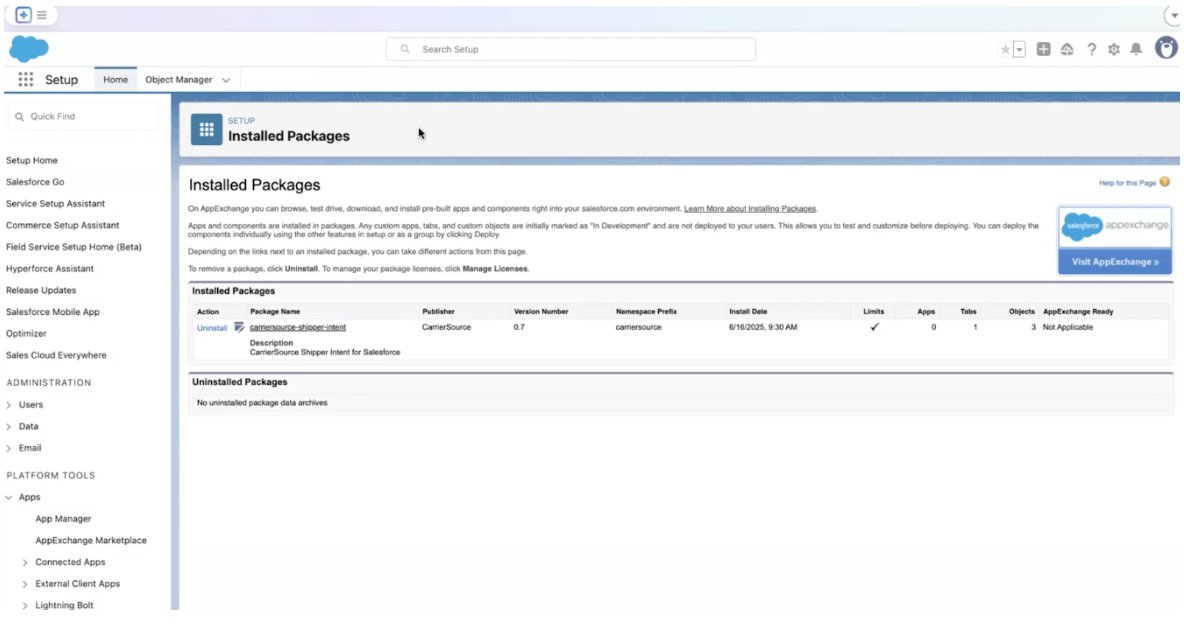Open the user profile avatar
The height and width of the screenshot is (628, 1184).
coord(1167,49)
